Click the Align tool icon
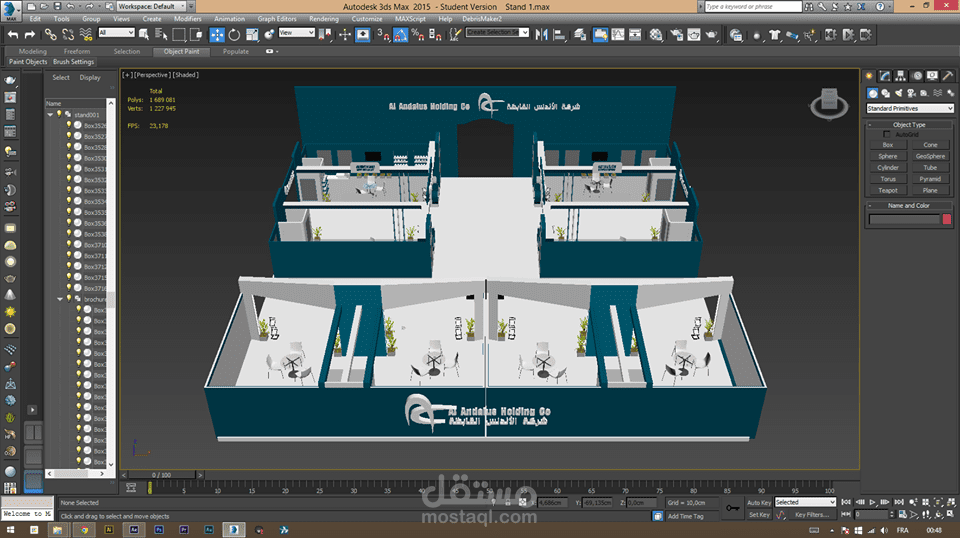This screenshot has width=960, height=538. (559, 35)
